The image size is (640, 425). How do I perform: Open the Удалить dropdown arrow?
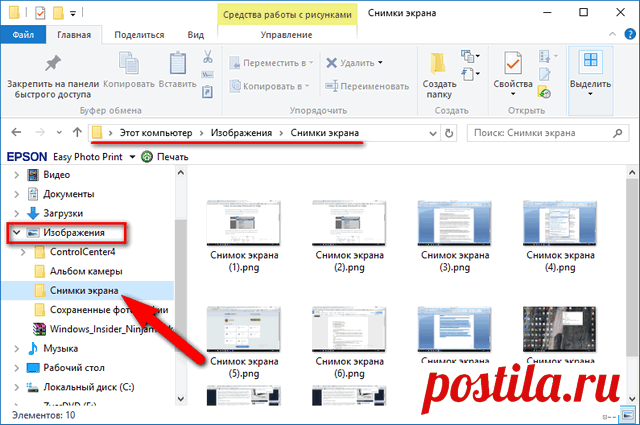click(x=380, y=63)
